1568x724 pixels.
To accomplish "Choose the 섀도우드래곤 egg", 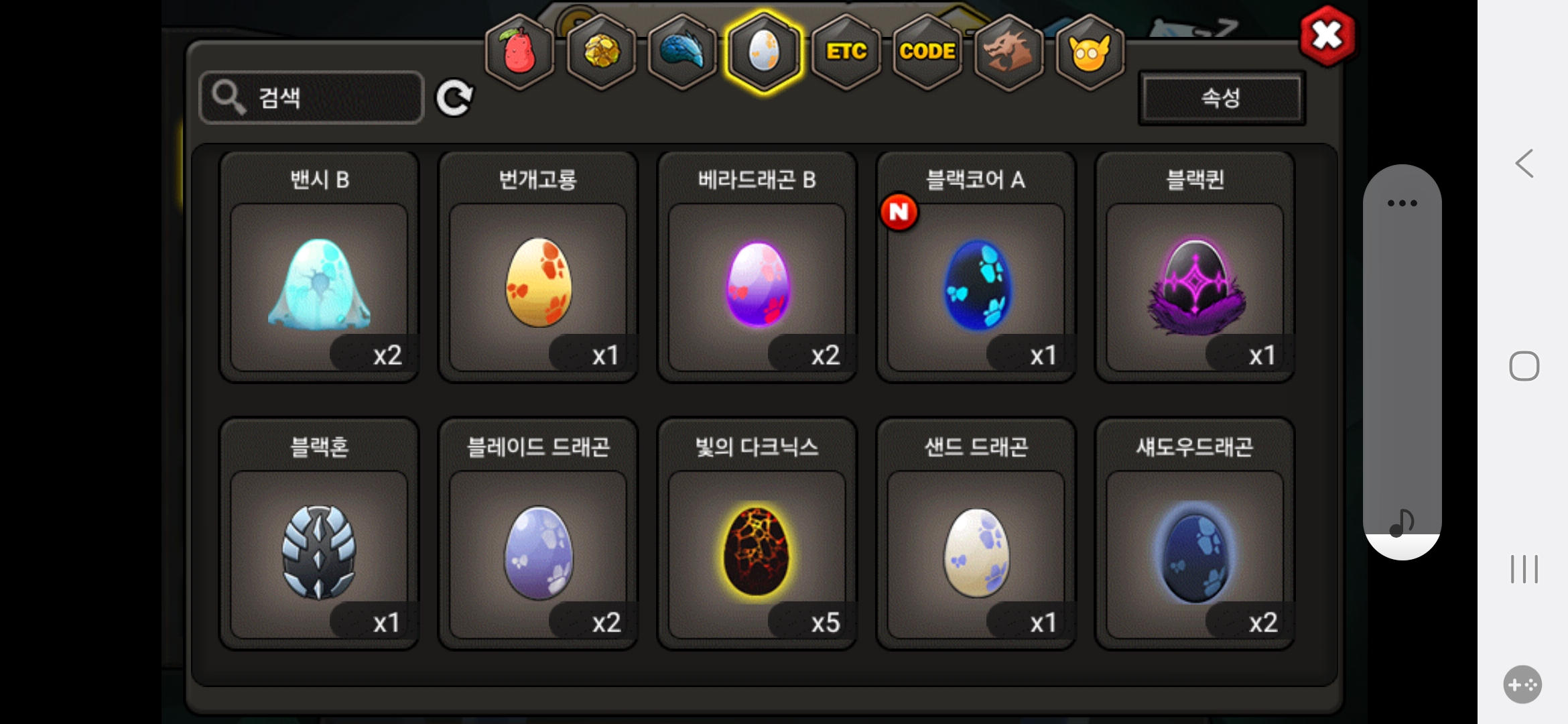I will pyautogui.click(x=1195, y=534).
